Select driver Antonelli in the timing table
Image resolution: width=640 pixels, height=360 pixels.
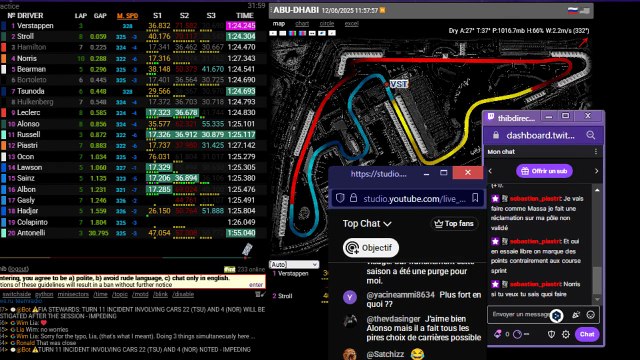[31, 233]
